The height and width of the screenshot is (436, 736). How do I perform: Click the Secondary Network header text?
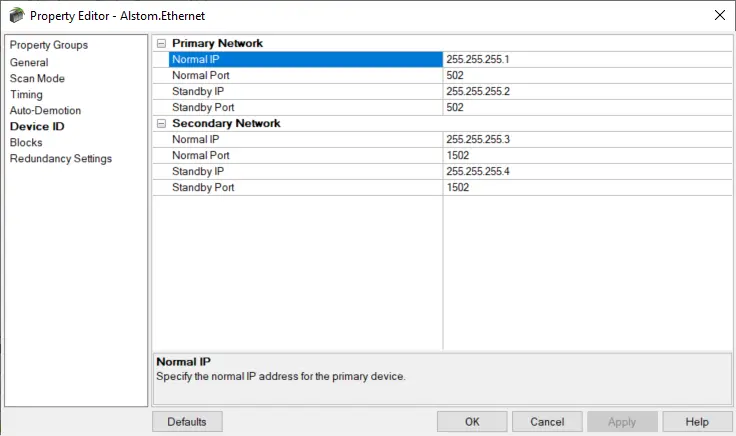(226, 123)
